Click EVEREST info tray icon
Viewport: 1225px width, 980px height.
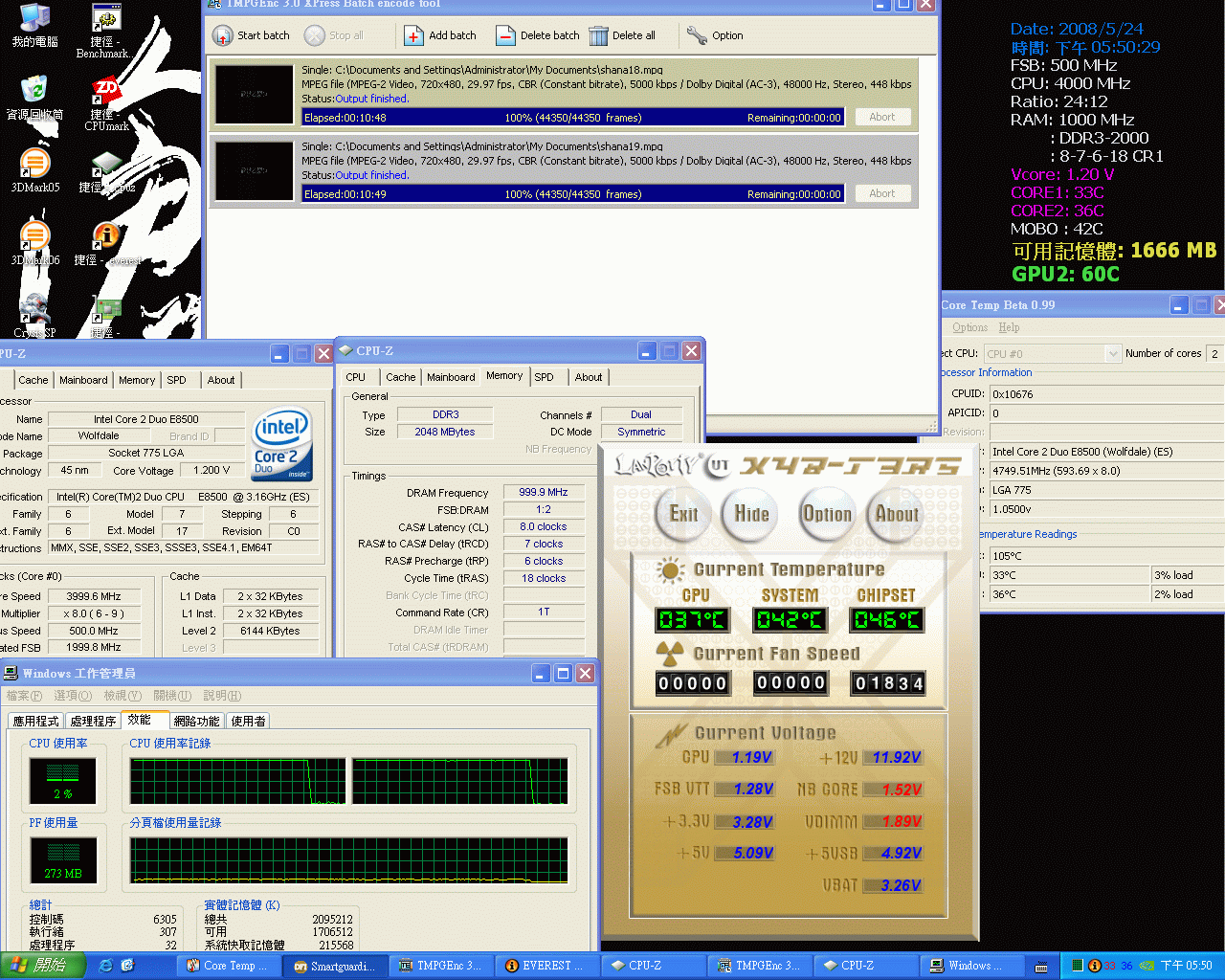(x=1095, y=967)
